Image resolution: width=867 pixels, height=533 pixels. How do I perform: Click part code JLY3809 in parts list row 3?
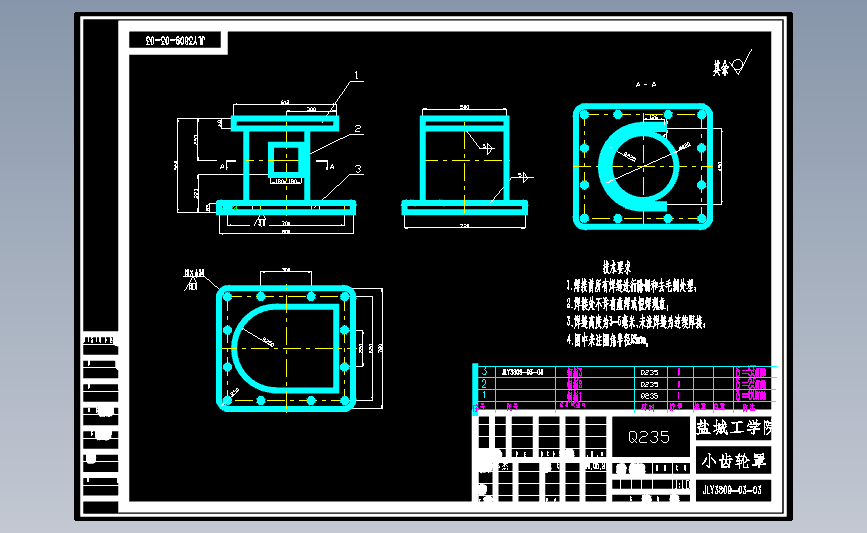(523, 372)
